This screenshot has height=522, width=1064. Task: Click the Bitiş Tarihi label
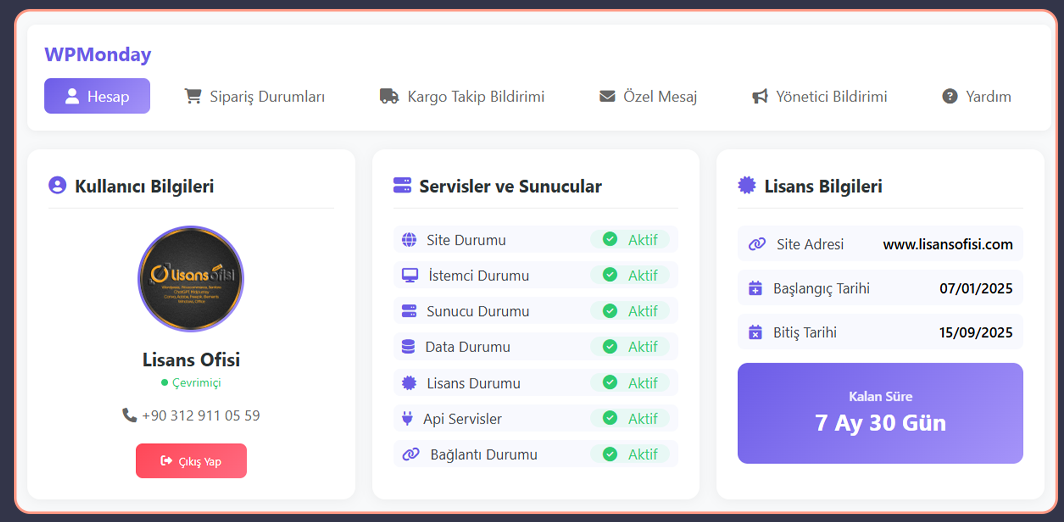805,333
